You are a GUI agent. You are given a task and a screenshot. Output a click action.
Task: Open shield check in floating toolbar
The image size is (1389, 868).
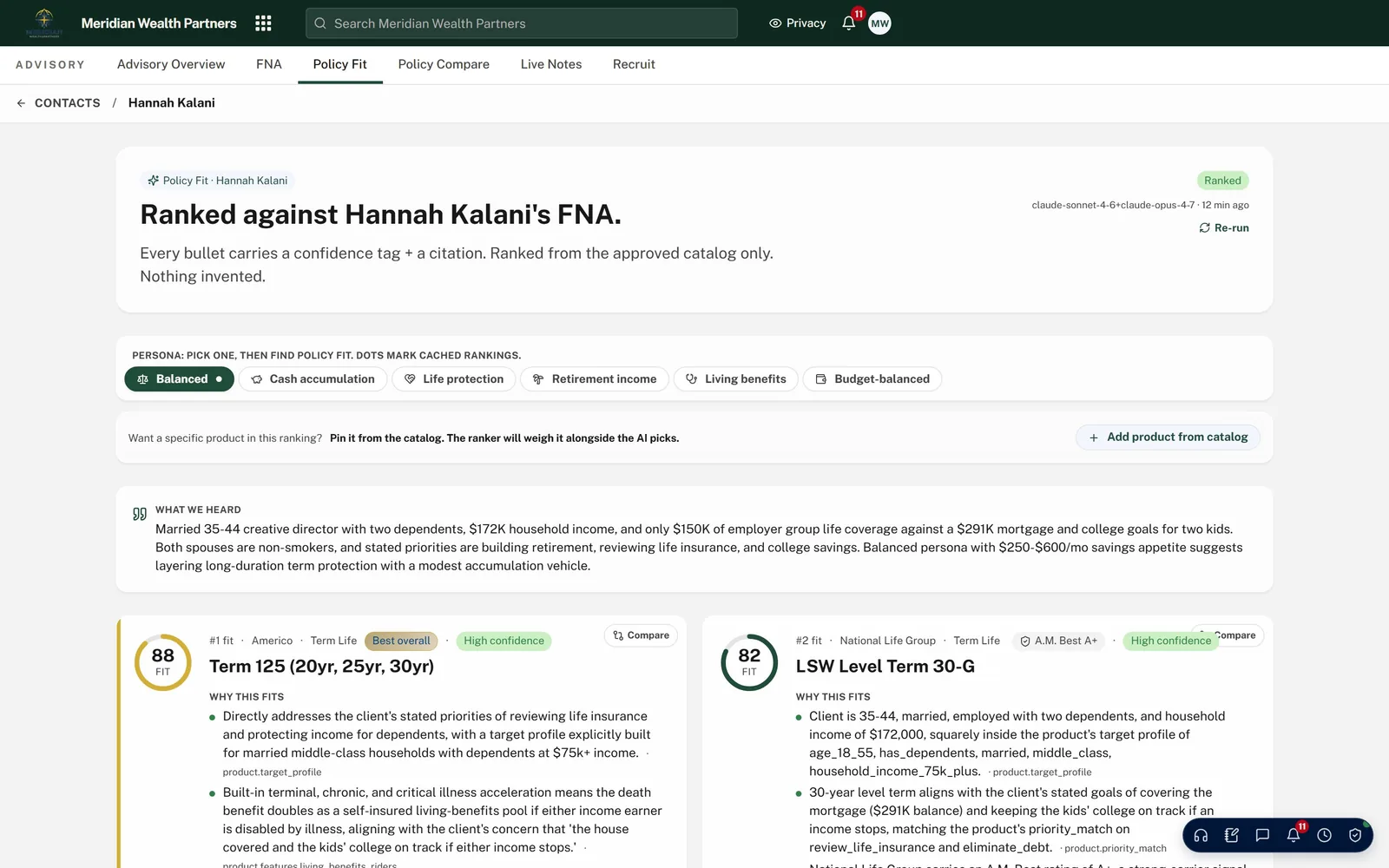[1355, 836]
